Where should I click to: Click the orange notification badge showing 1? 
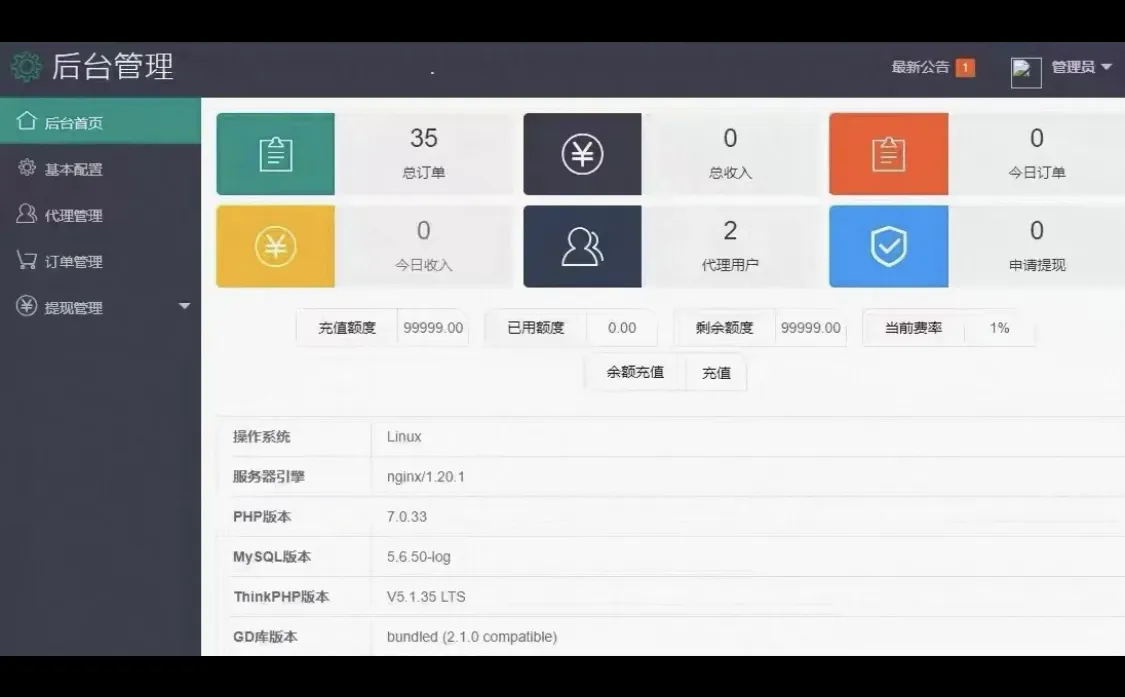tap(966, 67)
